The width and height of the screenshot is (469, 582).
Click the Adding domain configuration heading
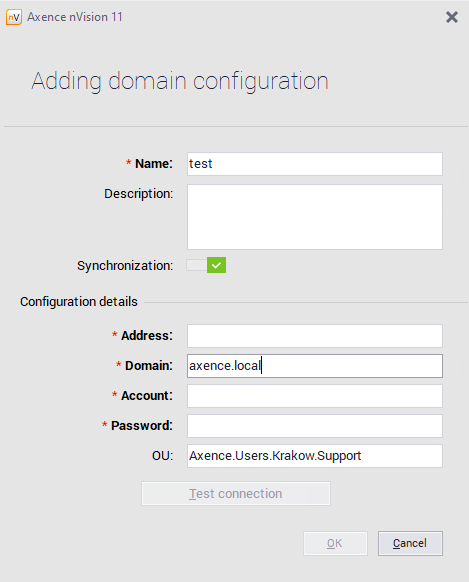click(180, 81)
